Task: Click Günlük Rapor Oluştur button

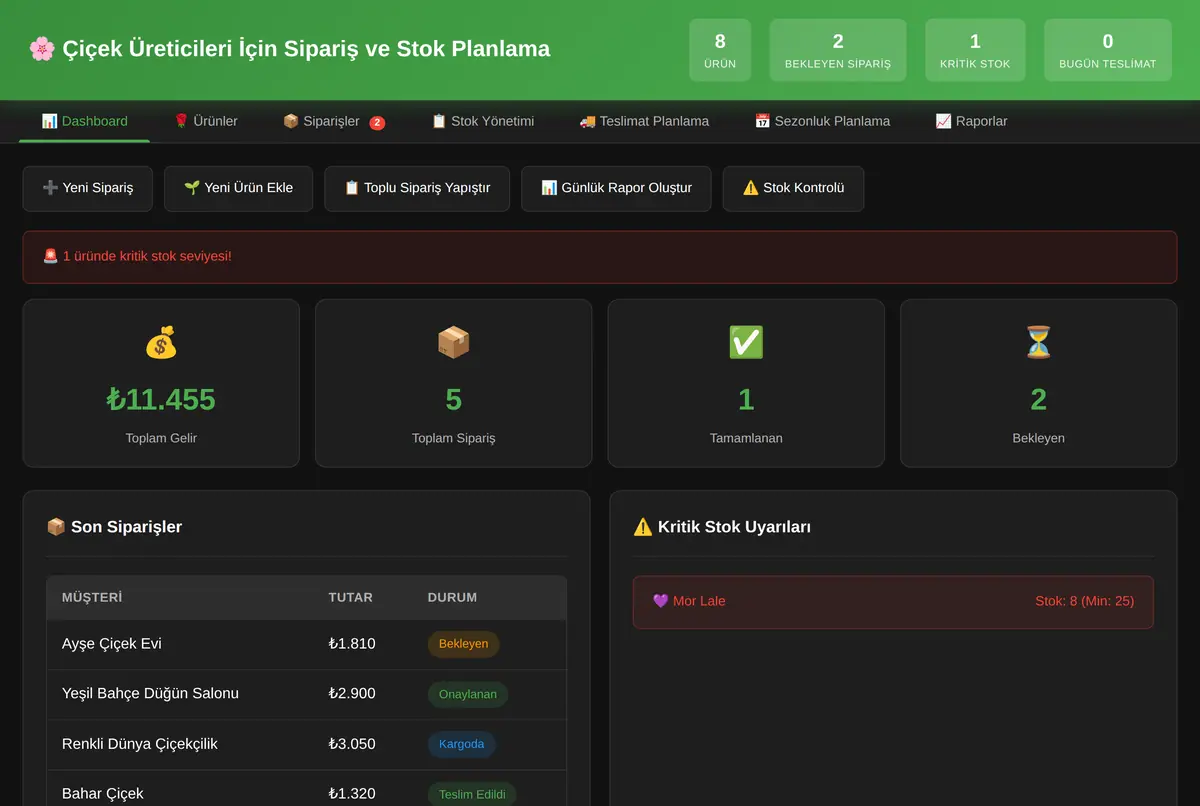Action: 616,188
